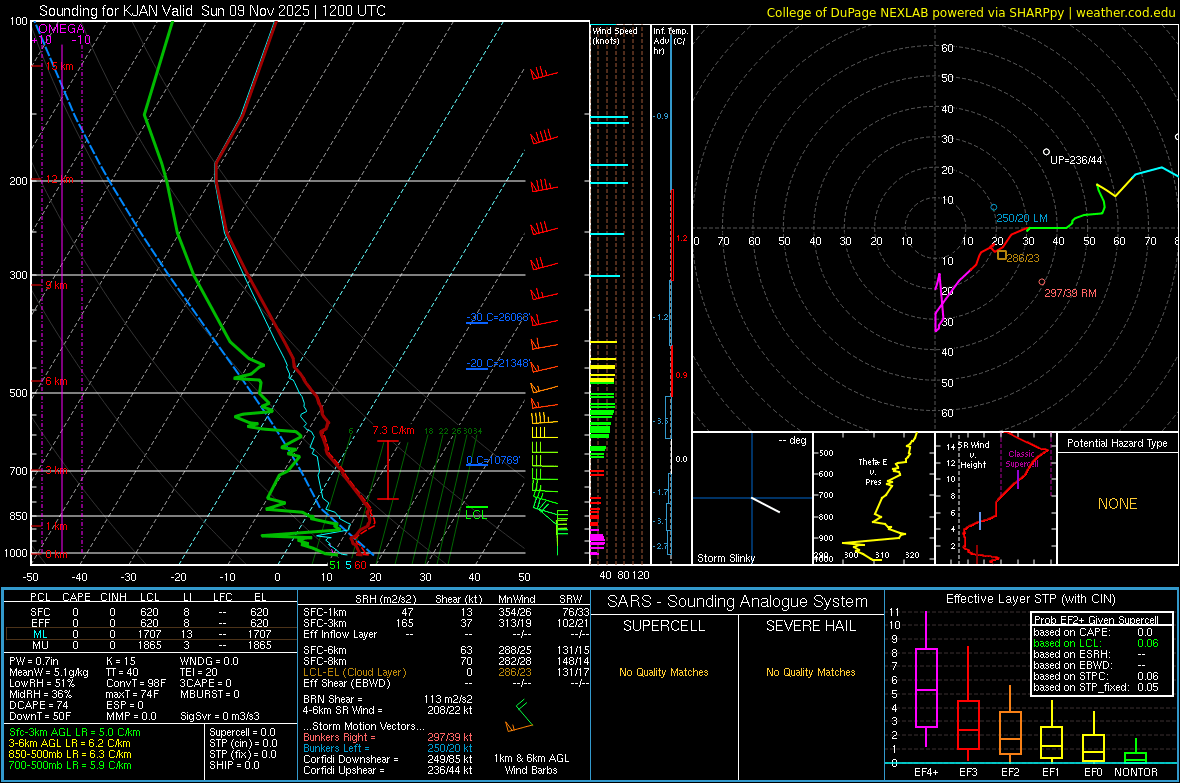Image resolution: width=1180 pixels, height=783 pixels.
Task: Click the MeanW = 5.1g/kg value
Action: (48, 672)
